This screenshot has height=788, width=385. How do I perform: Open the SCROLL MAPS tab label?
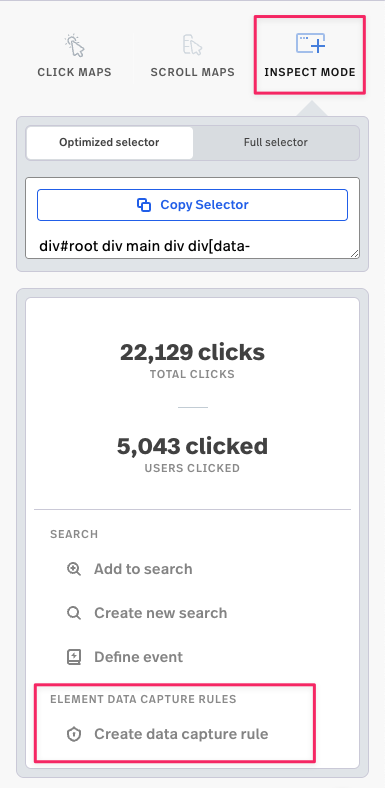[x=192, y=72]
